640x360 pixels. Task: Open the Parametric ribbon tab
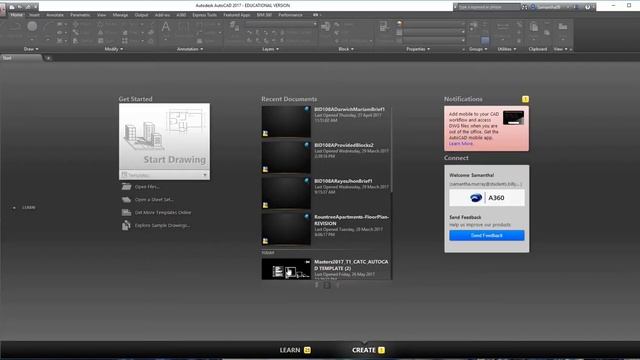(80, 15)
